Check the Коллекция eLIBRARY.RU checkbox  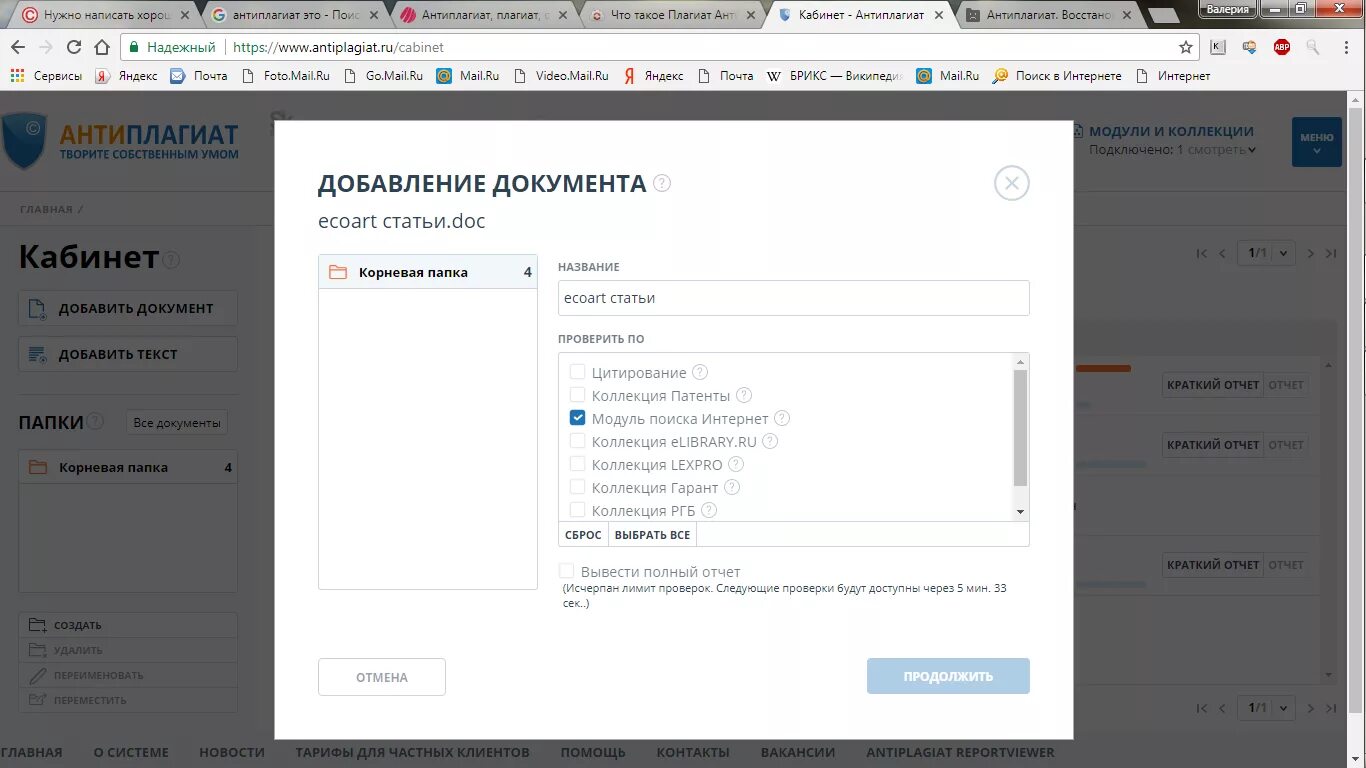(577, 441)
